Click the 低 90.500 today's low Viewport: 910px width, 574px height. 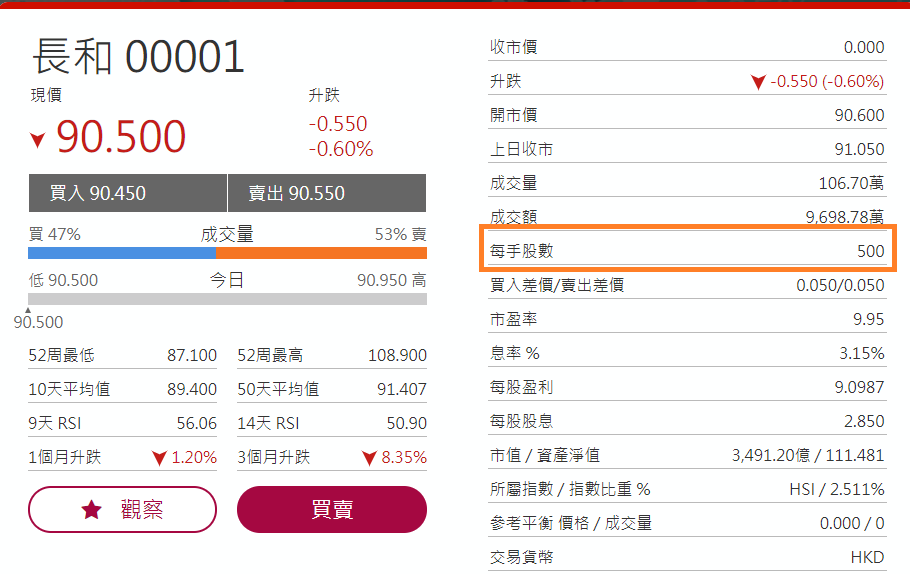click(63, 280)
